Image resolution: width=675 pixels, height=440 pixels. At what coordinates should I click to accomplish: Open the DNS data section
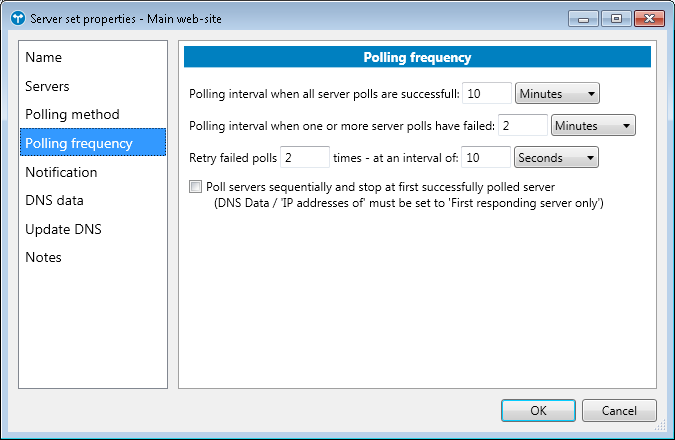(x=54, y=200)
